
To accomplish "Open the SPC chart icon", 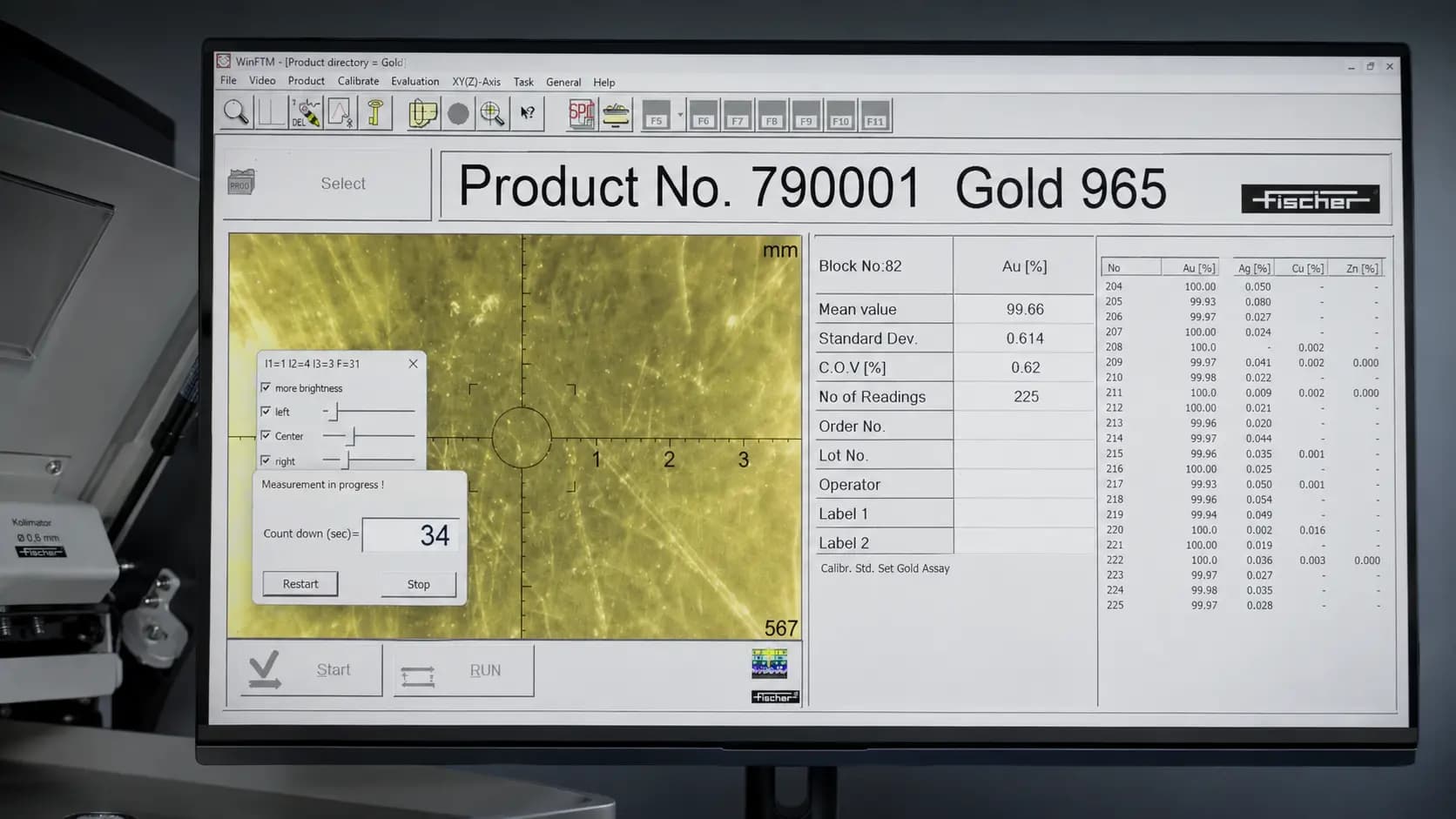I will pyautogui.click(x=581, y=114).
